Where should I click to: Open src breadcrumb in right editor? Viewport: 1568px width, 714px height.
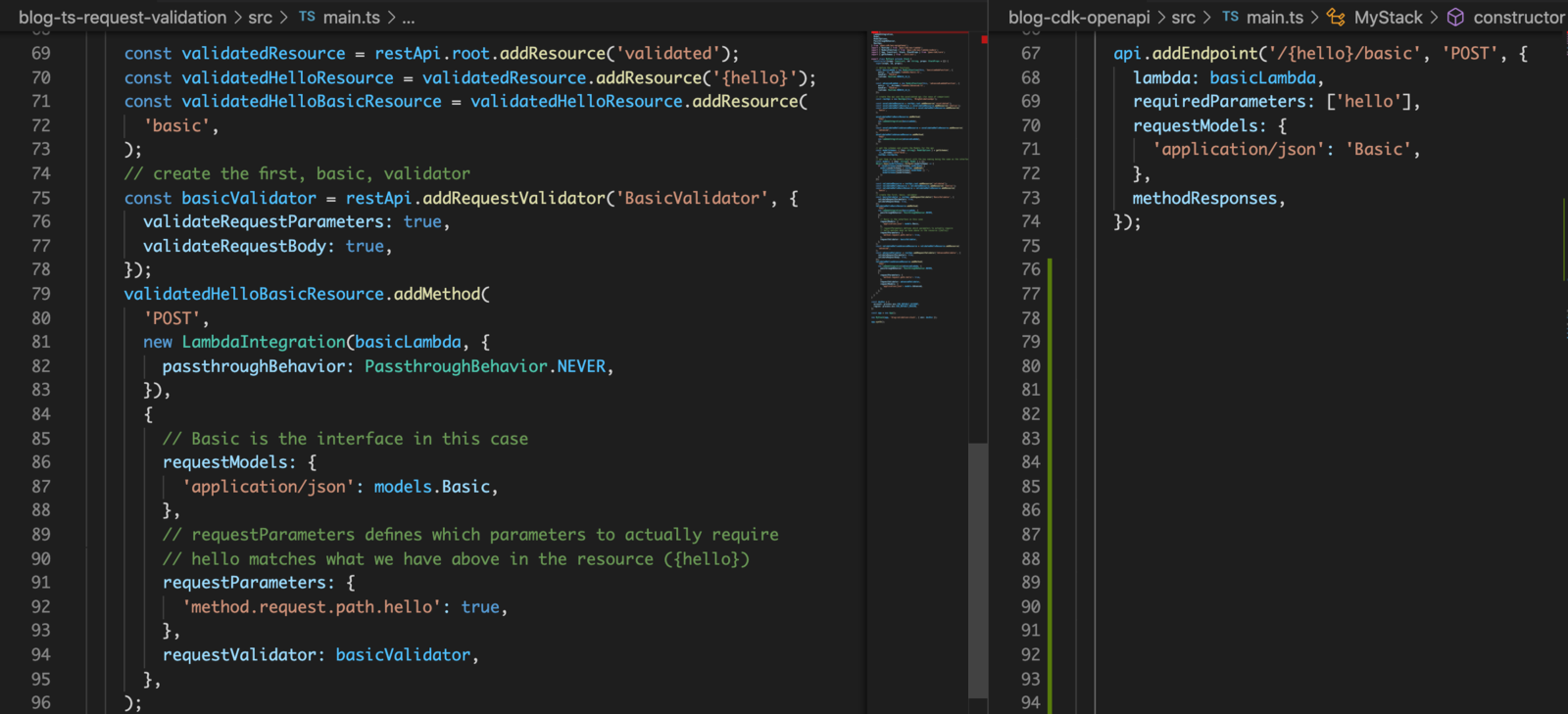[1184, 17]
